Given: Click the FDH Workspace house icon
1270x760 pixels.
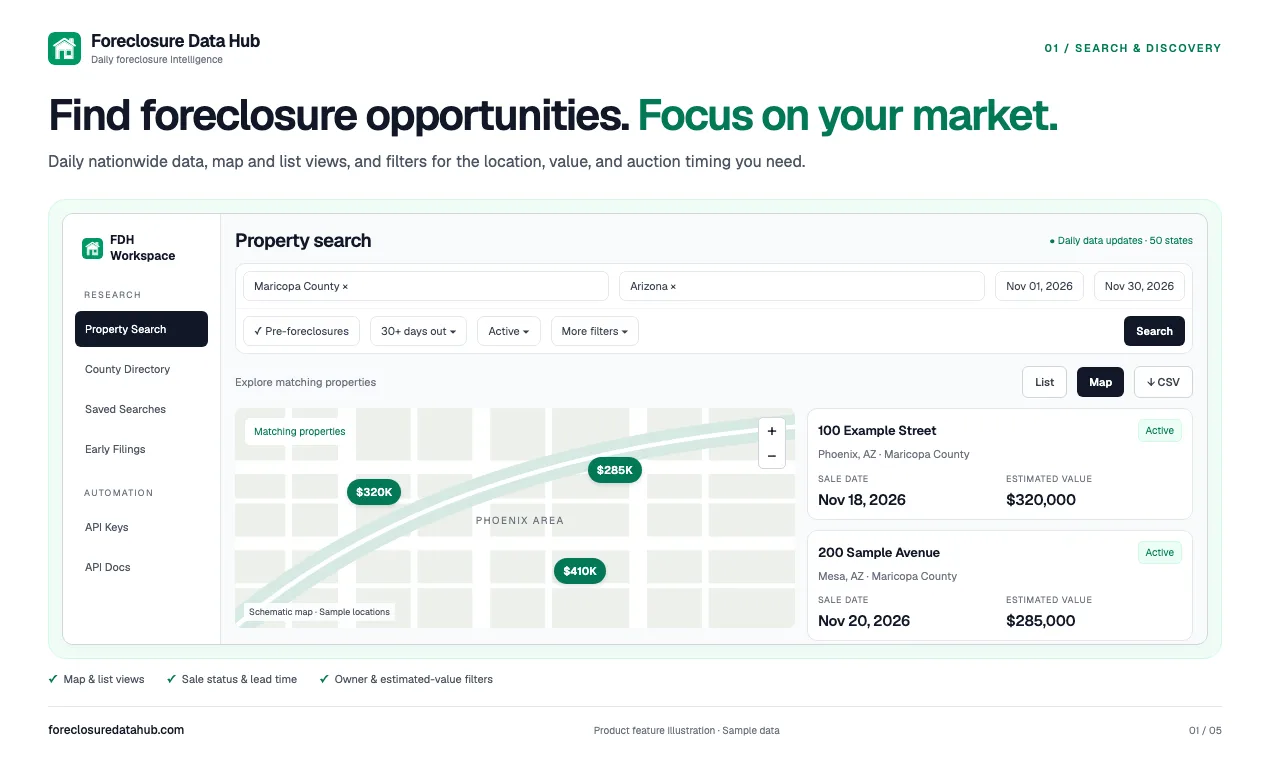Looking at the screenshot, I should (x=92, y=248).
